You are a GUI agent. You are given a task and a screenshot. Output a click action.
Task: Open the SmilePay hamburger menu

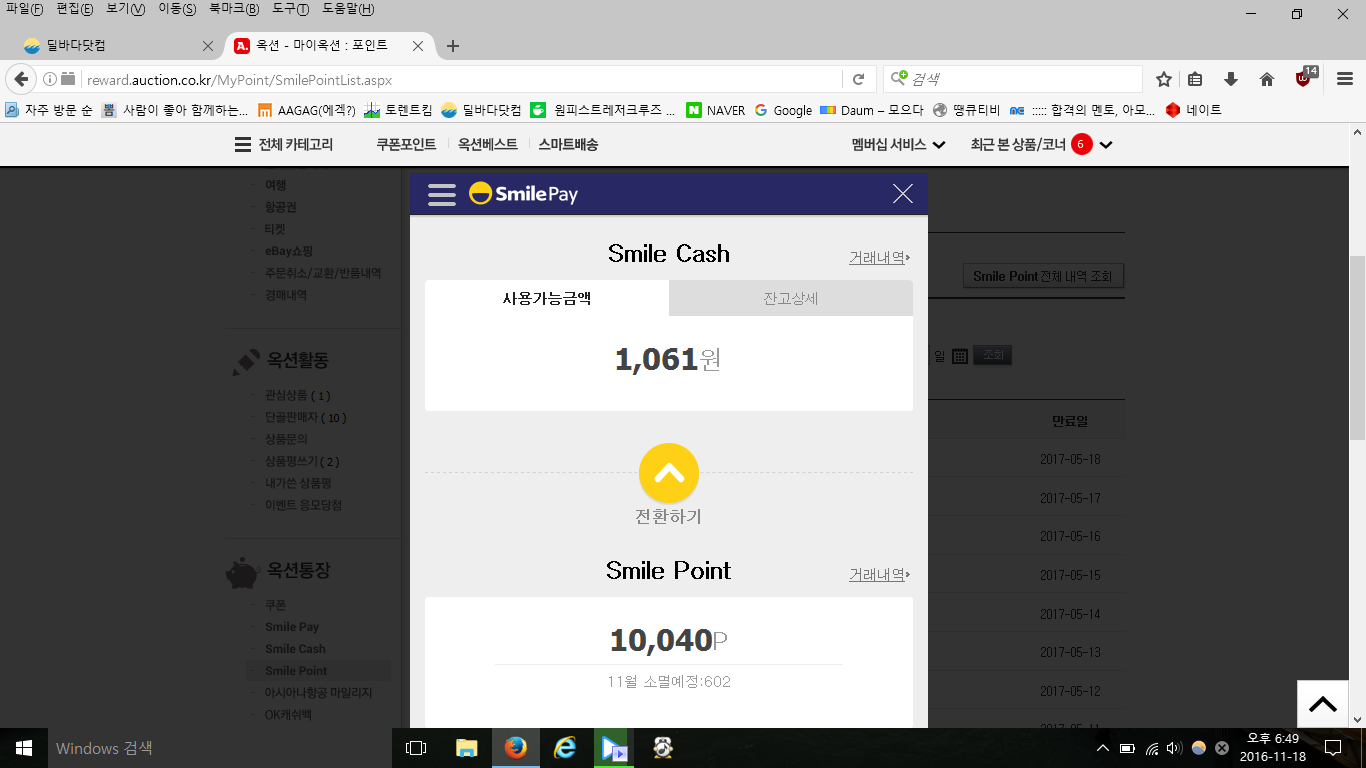tap(441, 194)
